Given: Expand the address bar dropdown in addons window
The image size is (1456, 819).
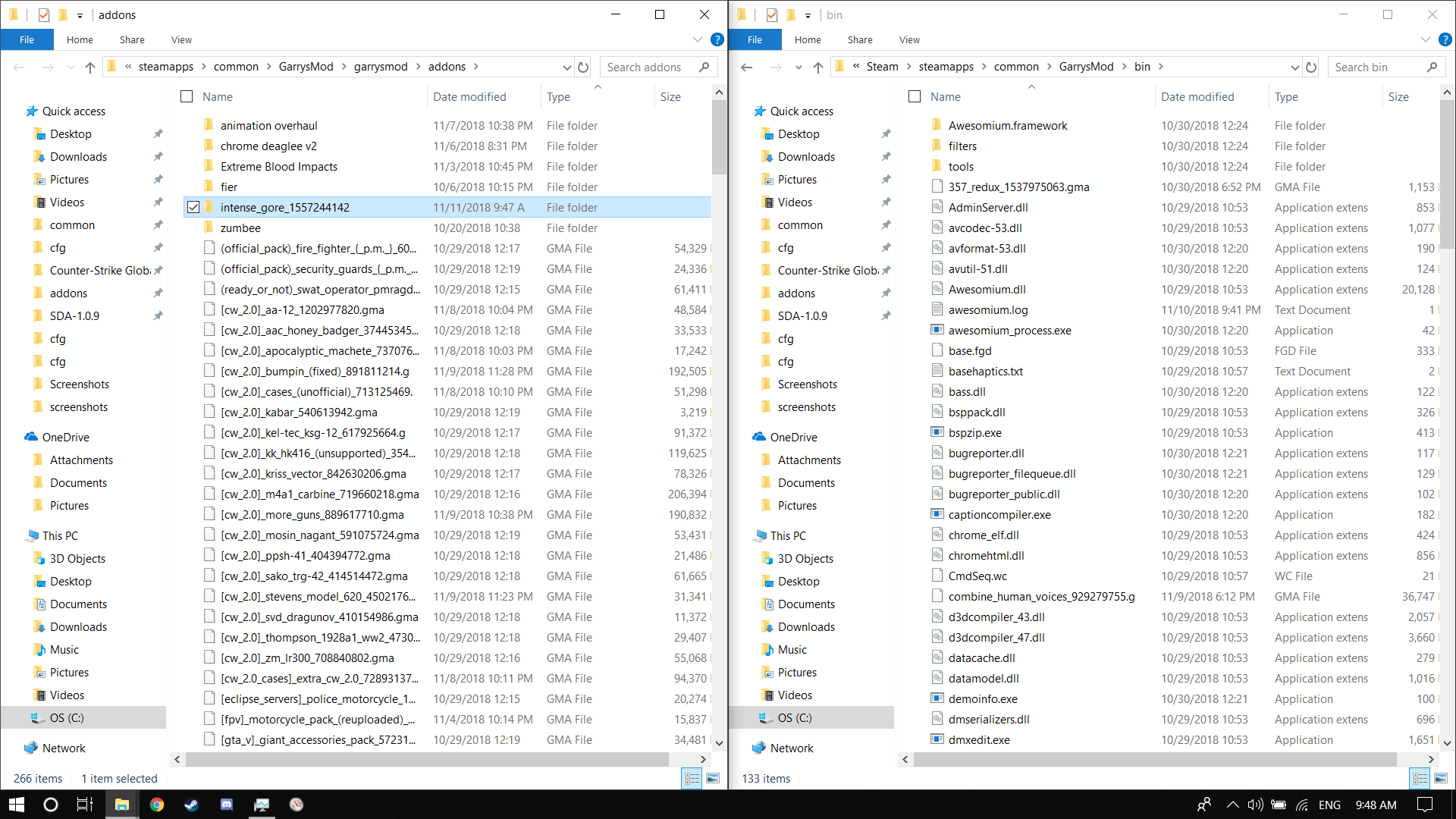Looking at the screenshot, I should tap(566, 67).
